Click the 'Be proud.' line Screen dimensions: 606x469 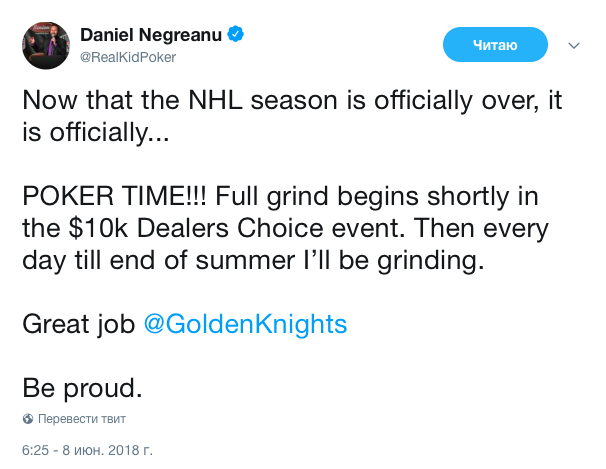tap(82, 388)
